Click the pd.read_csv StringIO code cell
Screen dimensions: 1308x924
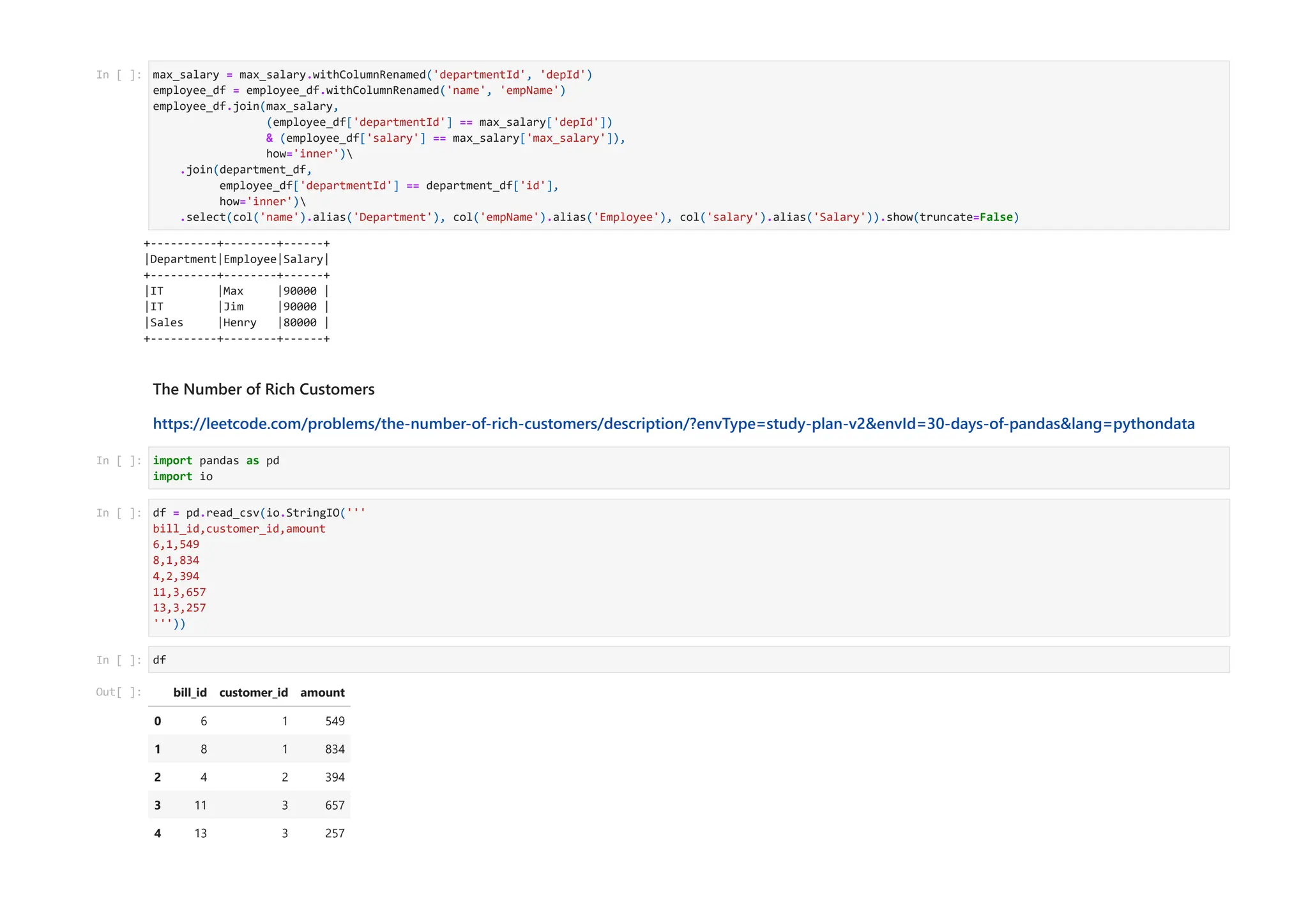[688, 568]
